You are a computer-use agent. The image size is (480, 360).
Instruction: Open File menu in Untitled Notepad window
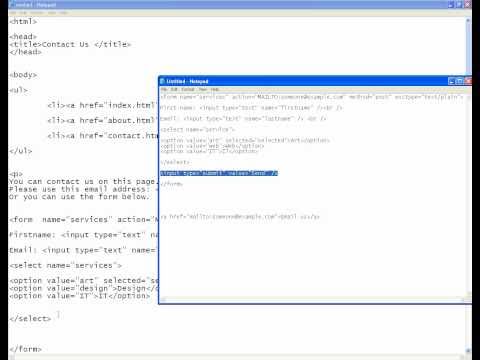(164, 90)
